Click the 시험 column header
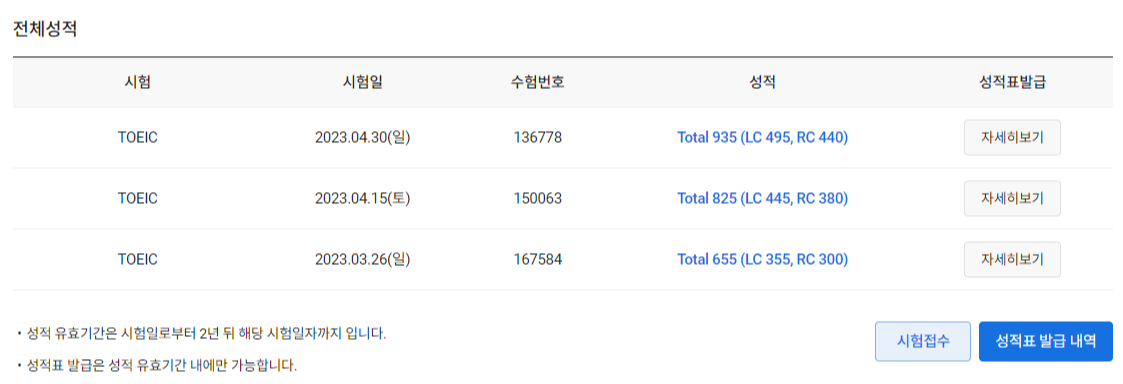1123x384 pixels. coord(138,82)
